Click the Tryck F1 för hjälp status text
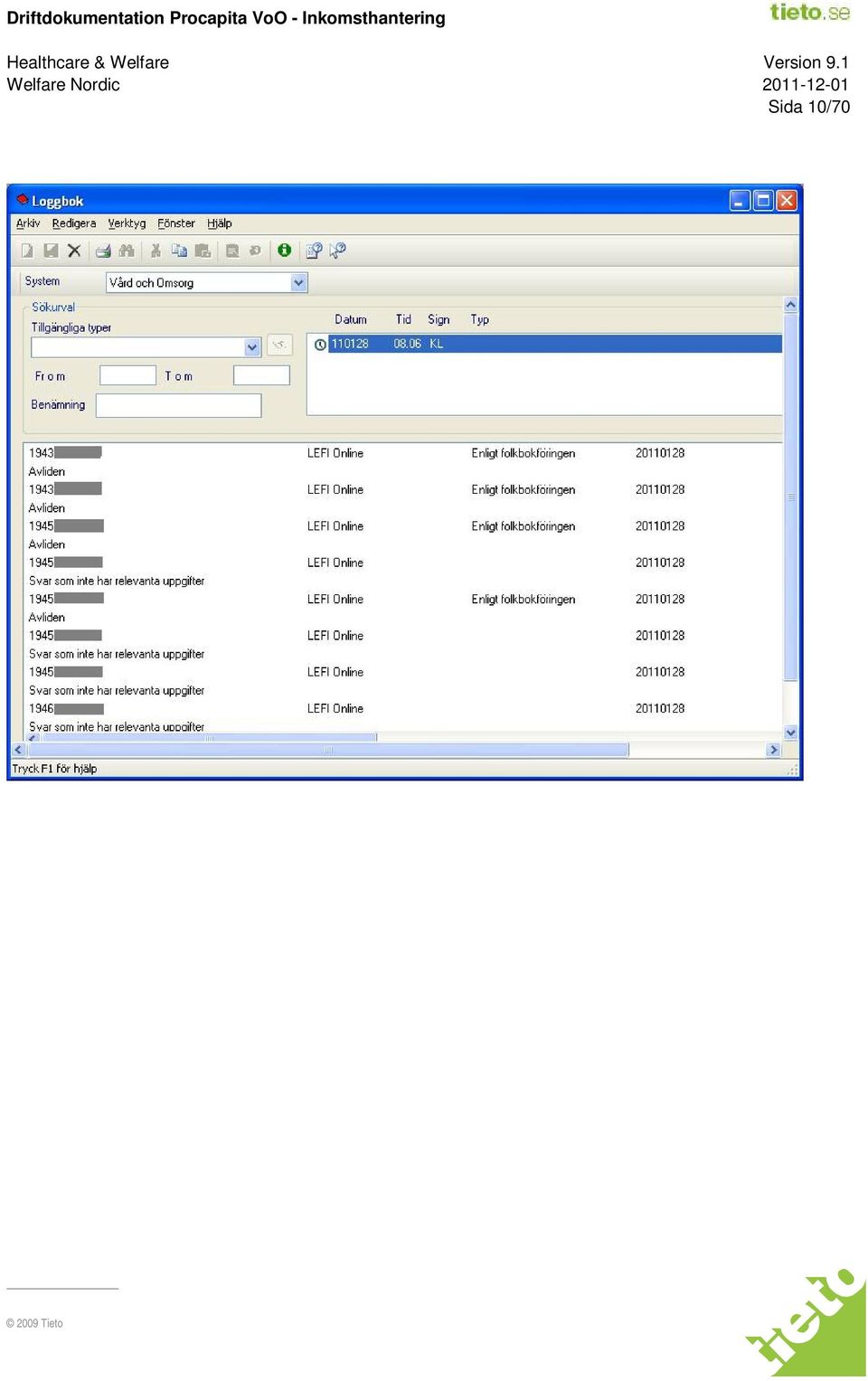Viewport: 868px width, 1381px height. pyautogui.click(x=54, y=769)
